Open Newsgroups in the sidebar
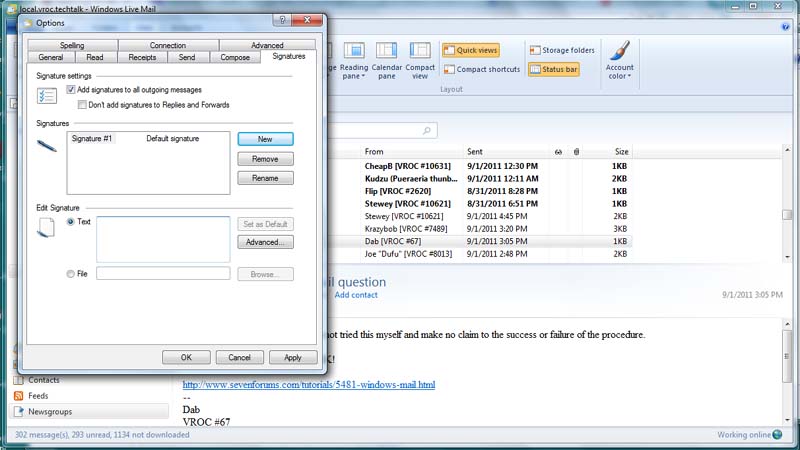Viewport: 800px width, 450px height. (90, 412)
